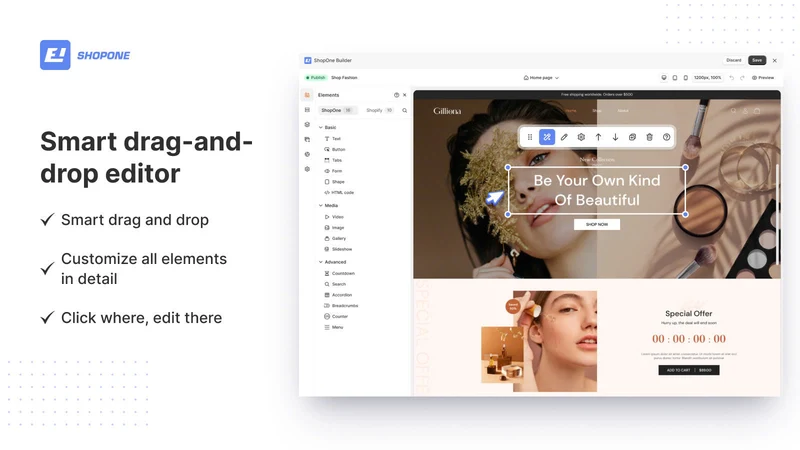Grab the drag handle in floating toolbar
The height and width of the screenshot is (450, 800).
530,137
